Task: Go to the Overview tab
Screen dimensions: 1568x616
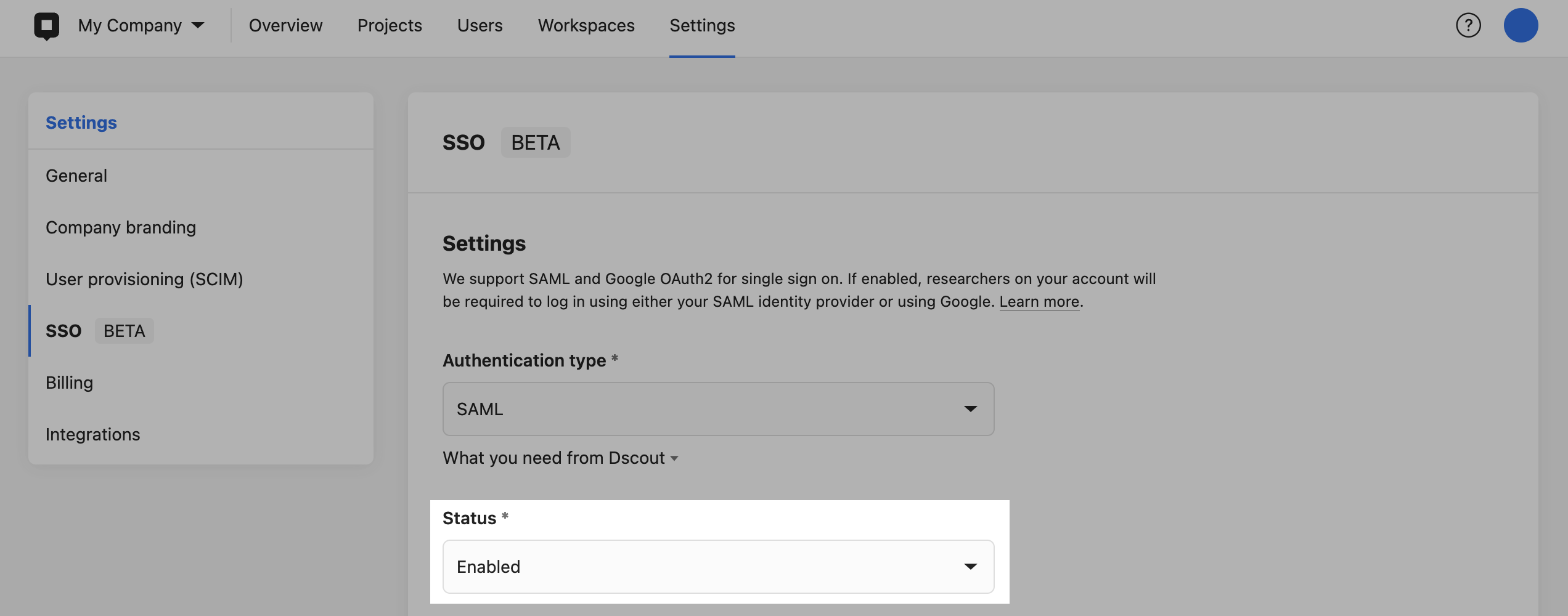Action: [285, 25]
